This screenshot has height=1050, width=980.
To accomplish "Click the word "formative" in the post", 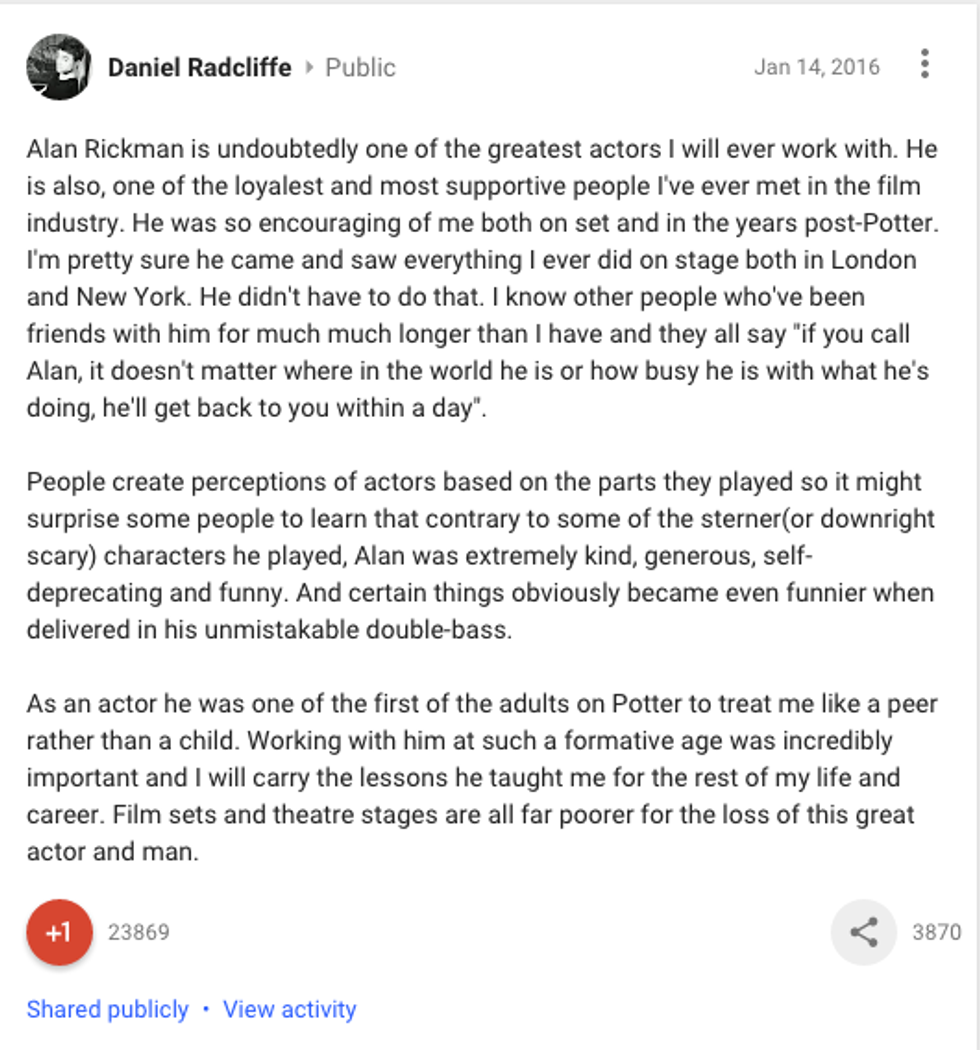I will pyautogui.click(x=634, y=741).
